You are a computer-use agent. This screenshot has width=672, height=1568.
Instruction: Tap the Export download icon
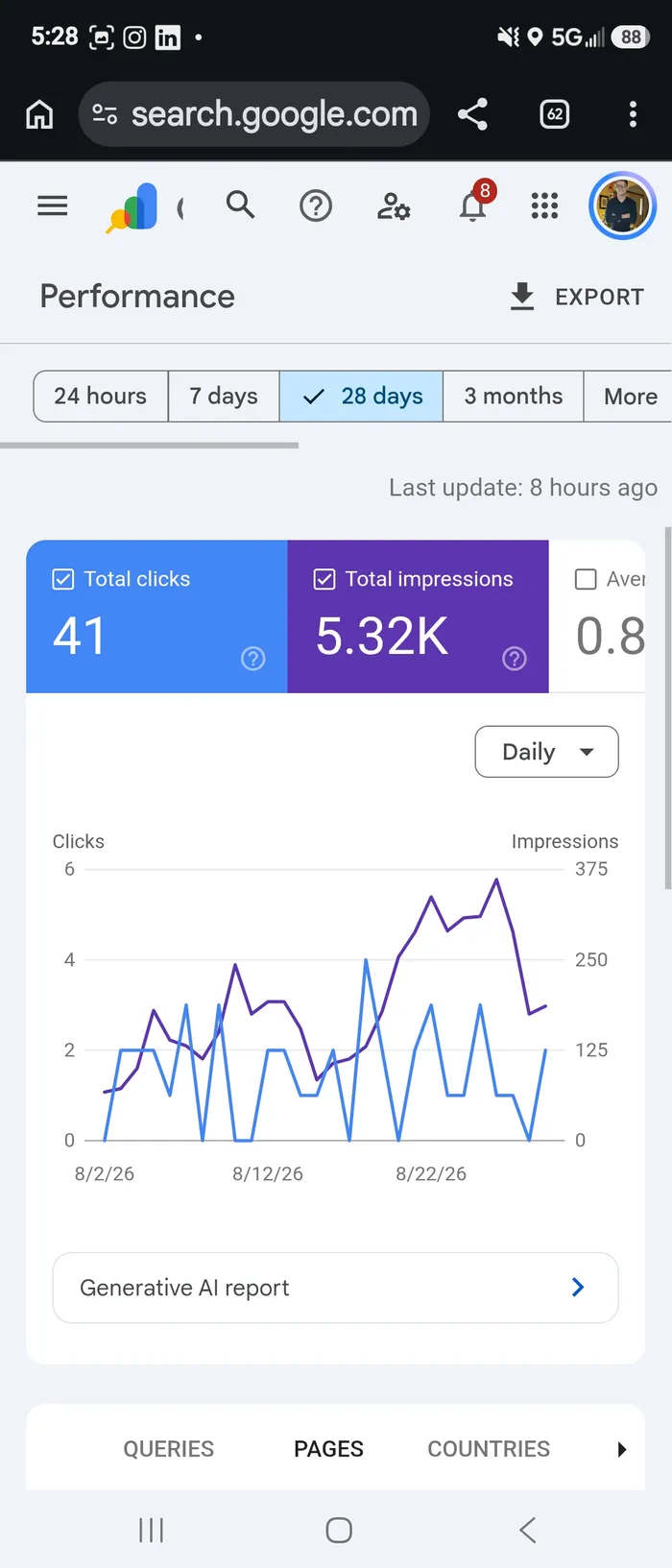point(521,297)
